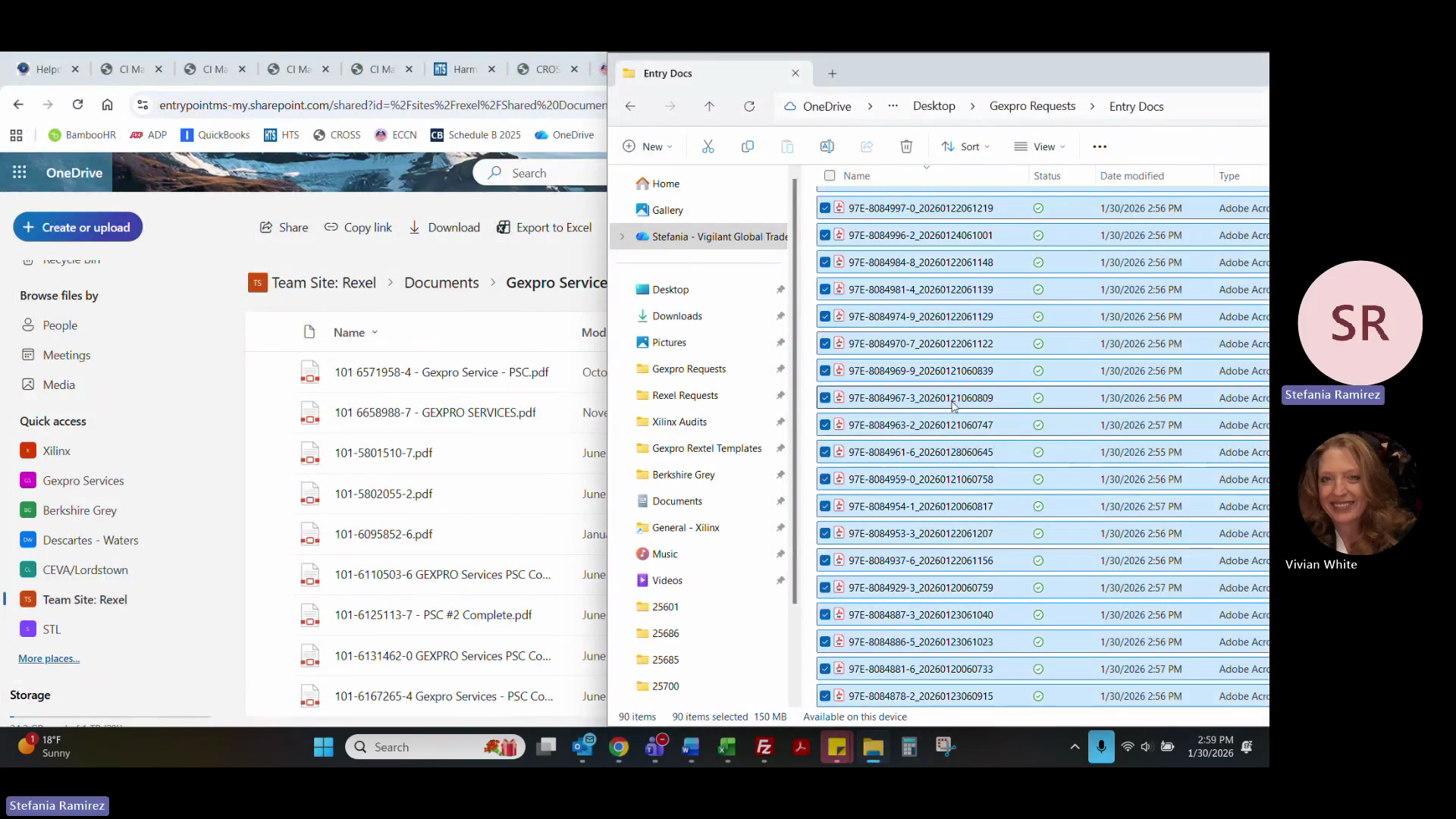Image resolution: width=1456 pixels, height=819 pixels.
Task: Click ellipsis See more in Explorer toolbar
Action: click(x=1100, y=146)
